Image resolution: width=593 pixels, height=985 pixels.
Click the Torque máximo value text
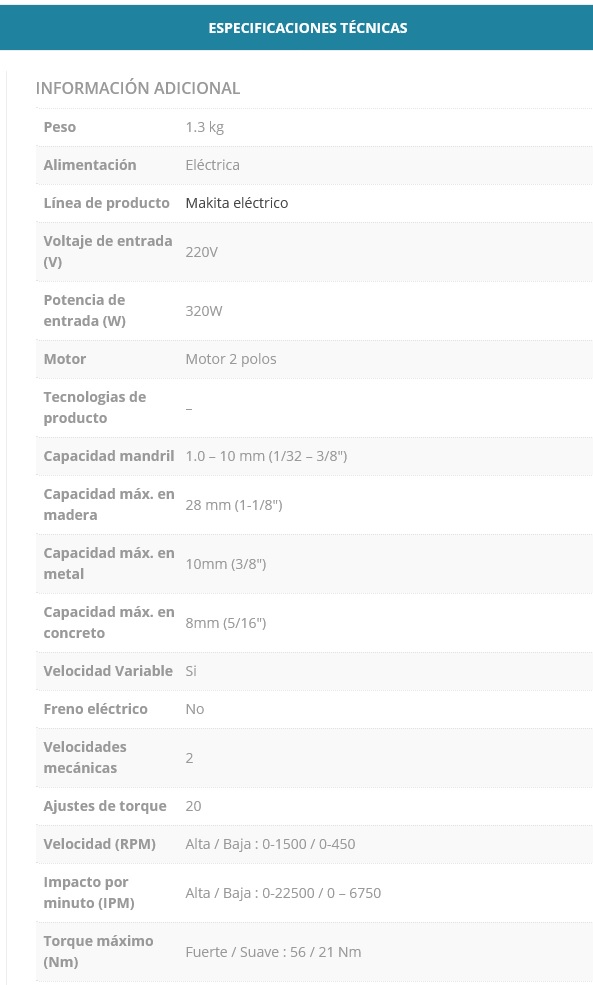273,952
